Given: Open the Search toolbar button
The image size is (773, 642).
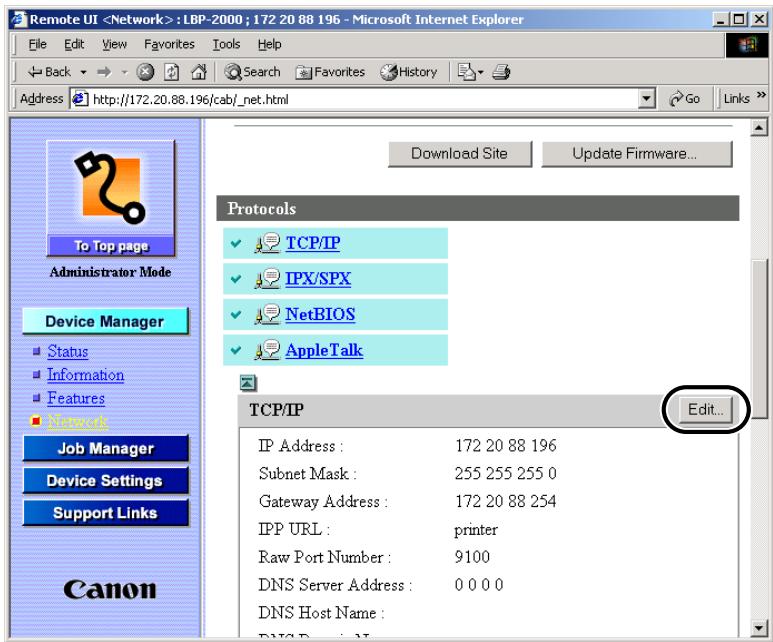Looking at the screenshot, I should (252, 72).
